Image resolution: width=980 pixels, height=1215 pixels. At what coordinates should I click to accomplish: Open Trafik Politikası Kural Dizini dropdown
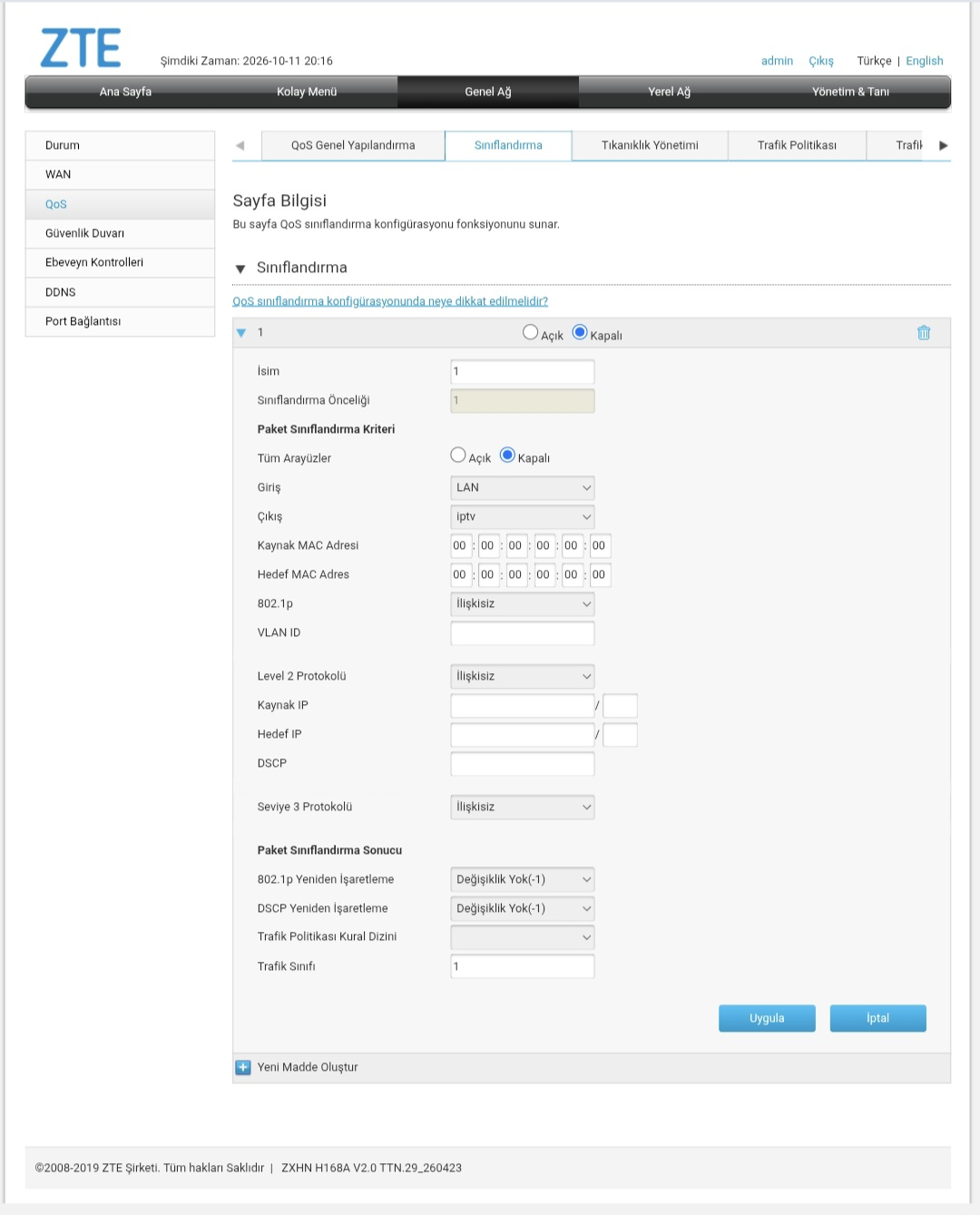pos(523,938)
